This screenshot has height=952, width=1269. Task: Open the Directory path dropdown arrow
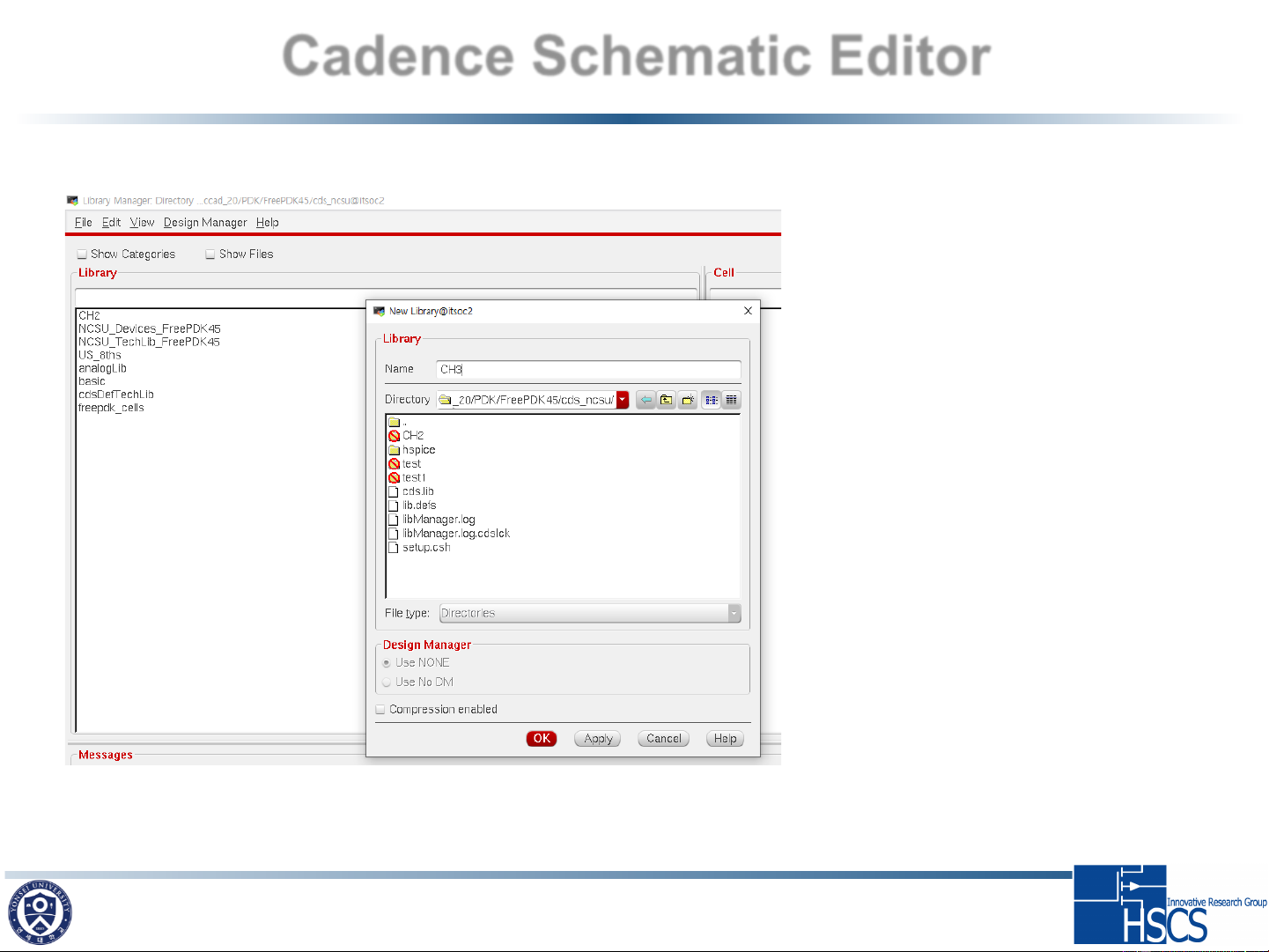[x=623, y=400]
